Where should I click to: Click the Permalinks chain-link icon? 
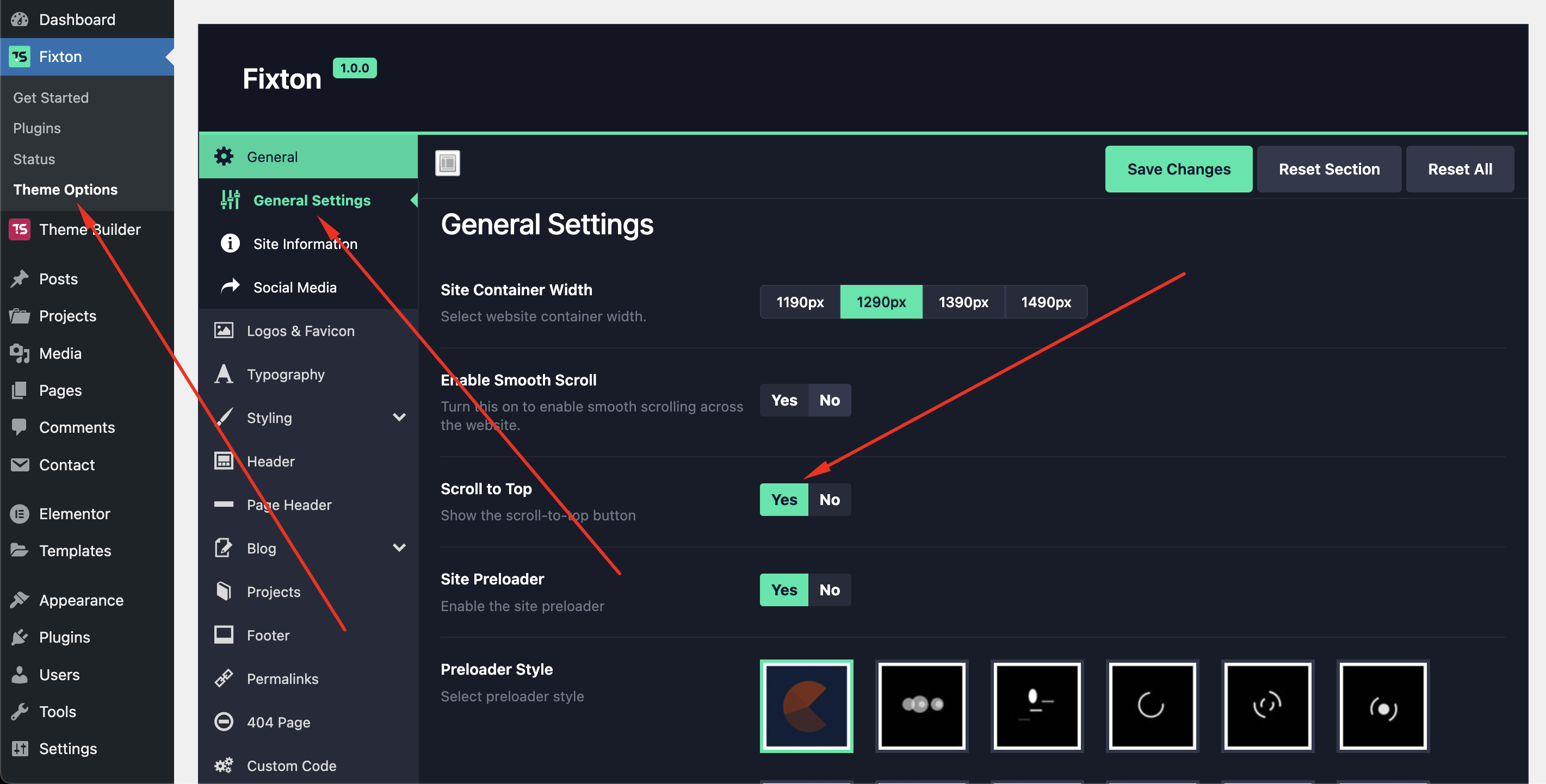[x=224, y=679]
